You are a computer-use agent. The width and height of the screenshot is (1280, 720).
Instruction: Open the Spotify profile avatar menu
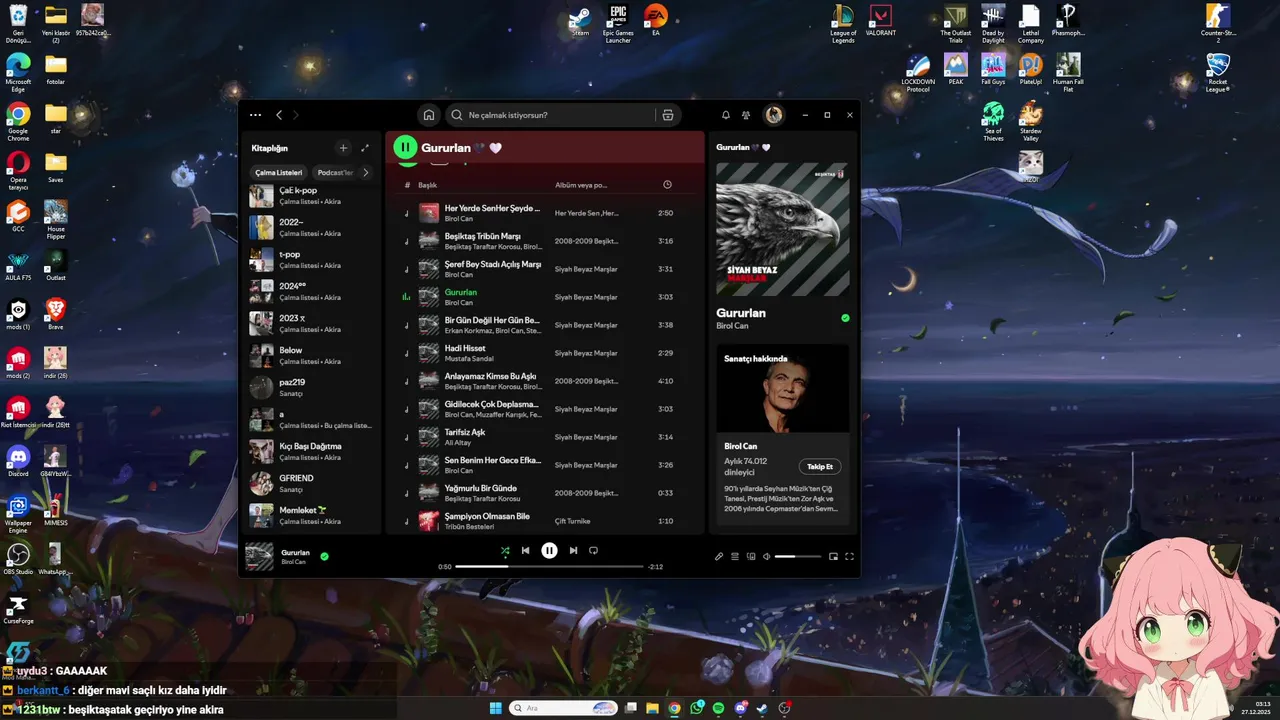pyautogui.click(x=774, y=115)
